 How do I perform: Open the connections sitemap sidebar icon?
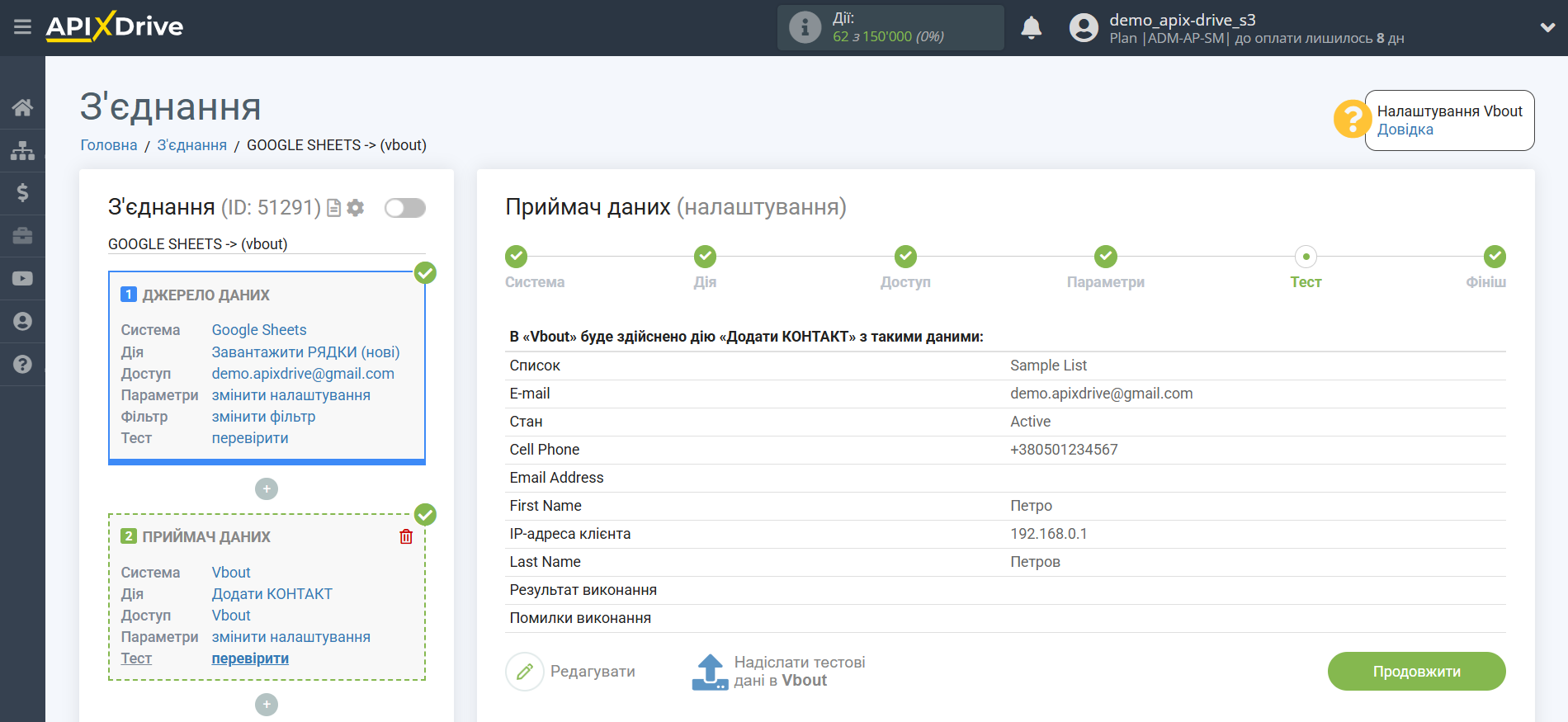(22, 150)
